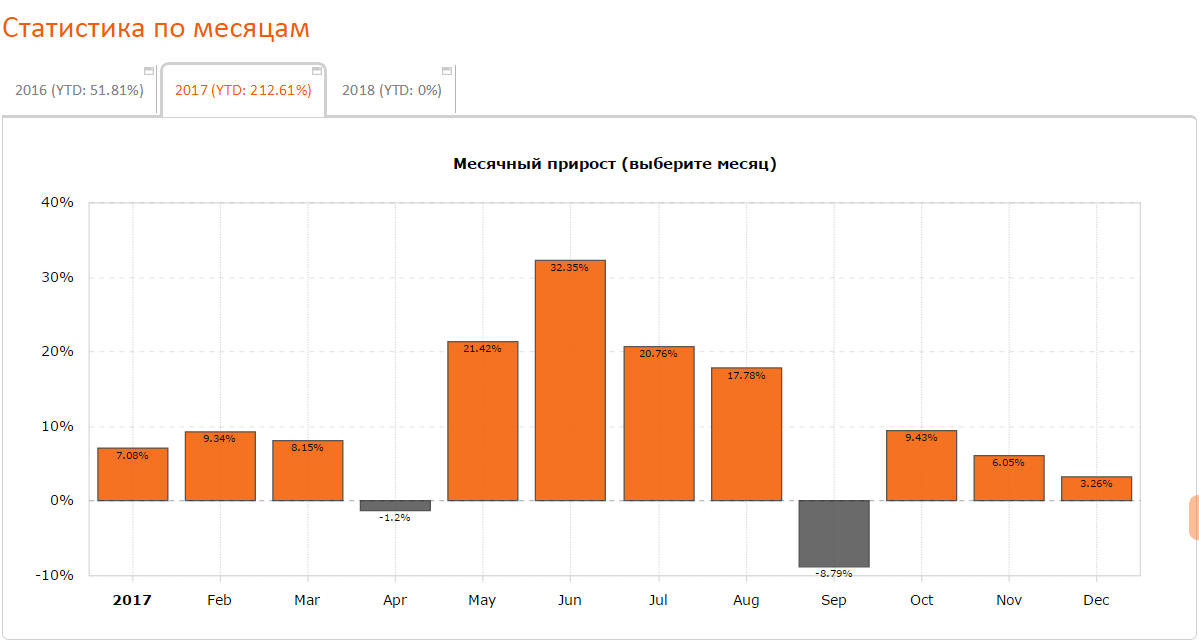Select the 2017 (YTD: 212.61%) tab
The width and height of the screenshot is (1199, 641).
(x=243, y=91)
